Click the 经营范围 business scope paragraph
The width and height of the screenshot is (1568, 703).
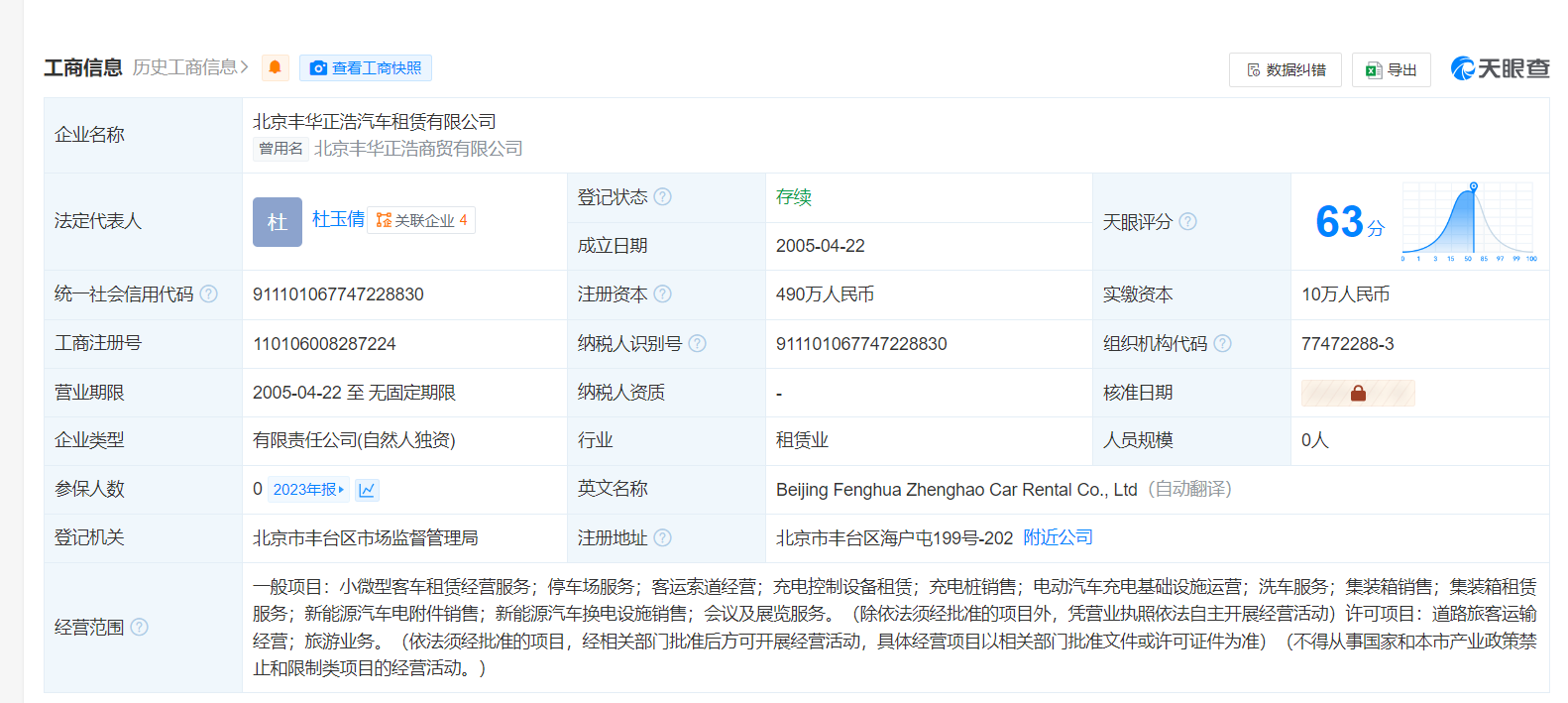[x=895, y=628]
